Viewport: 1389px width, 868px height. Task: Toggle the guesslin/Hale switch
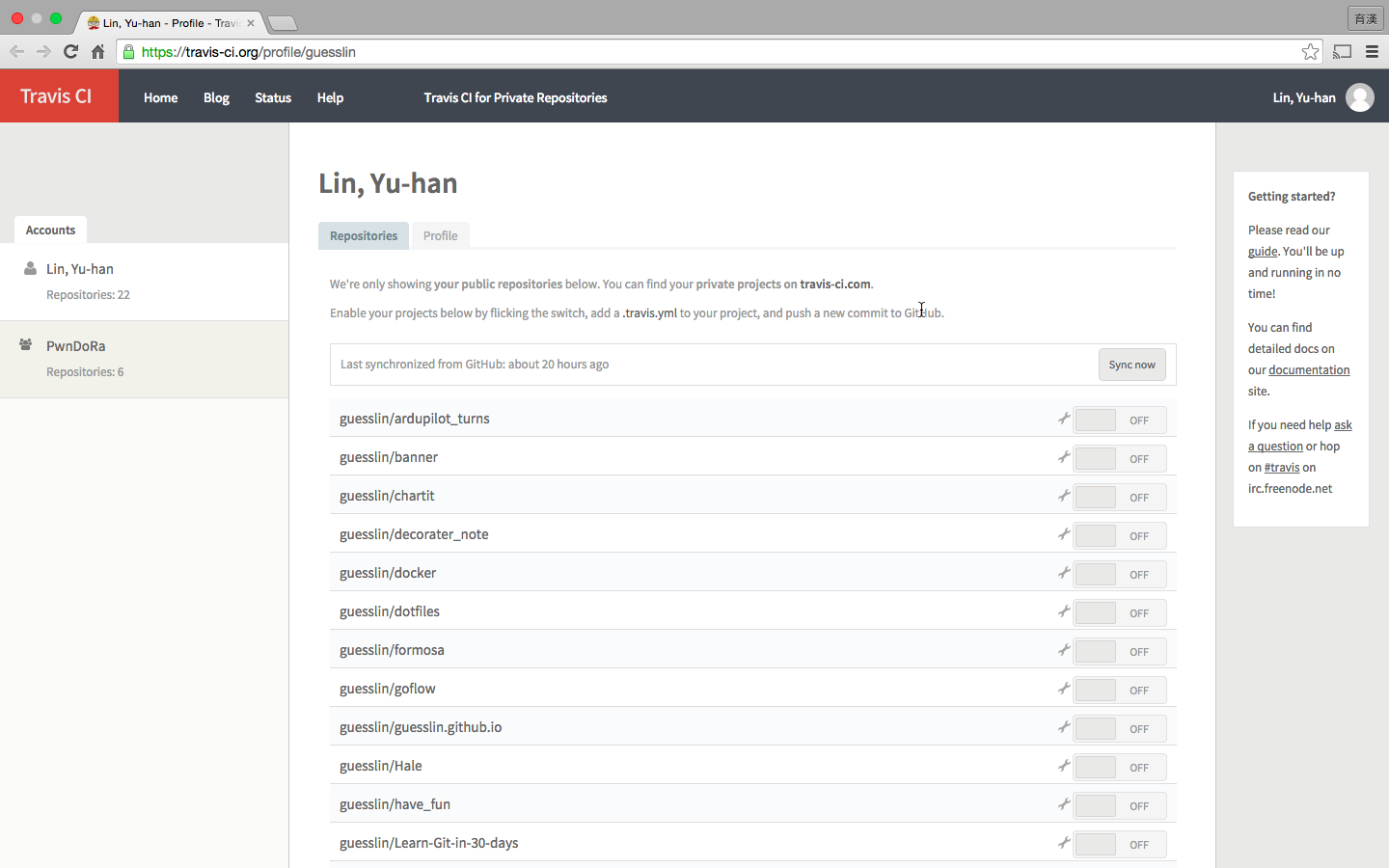1120,767
